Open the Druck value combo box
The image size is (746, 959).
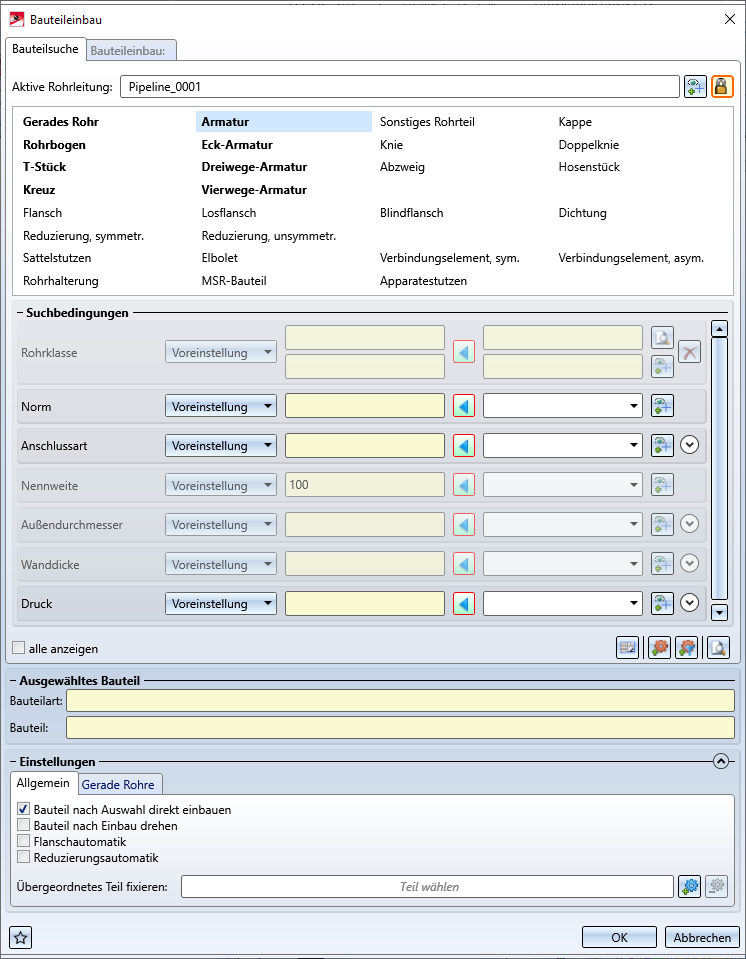click(563, 604)
